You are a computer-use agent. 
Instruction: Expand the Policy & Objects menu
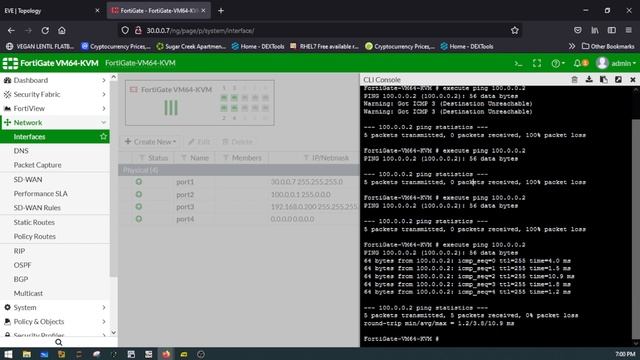coord(55,322)
